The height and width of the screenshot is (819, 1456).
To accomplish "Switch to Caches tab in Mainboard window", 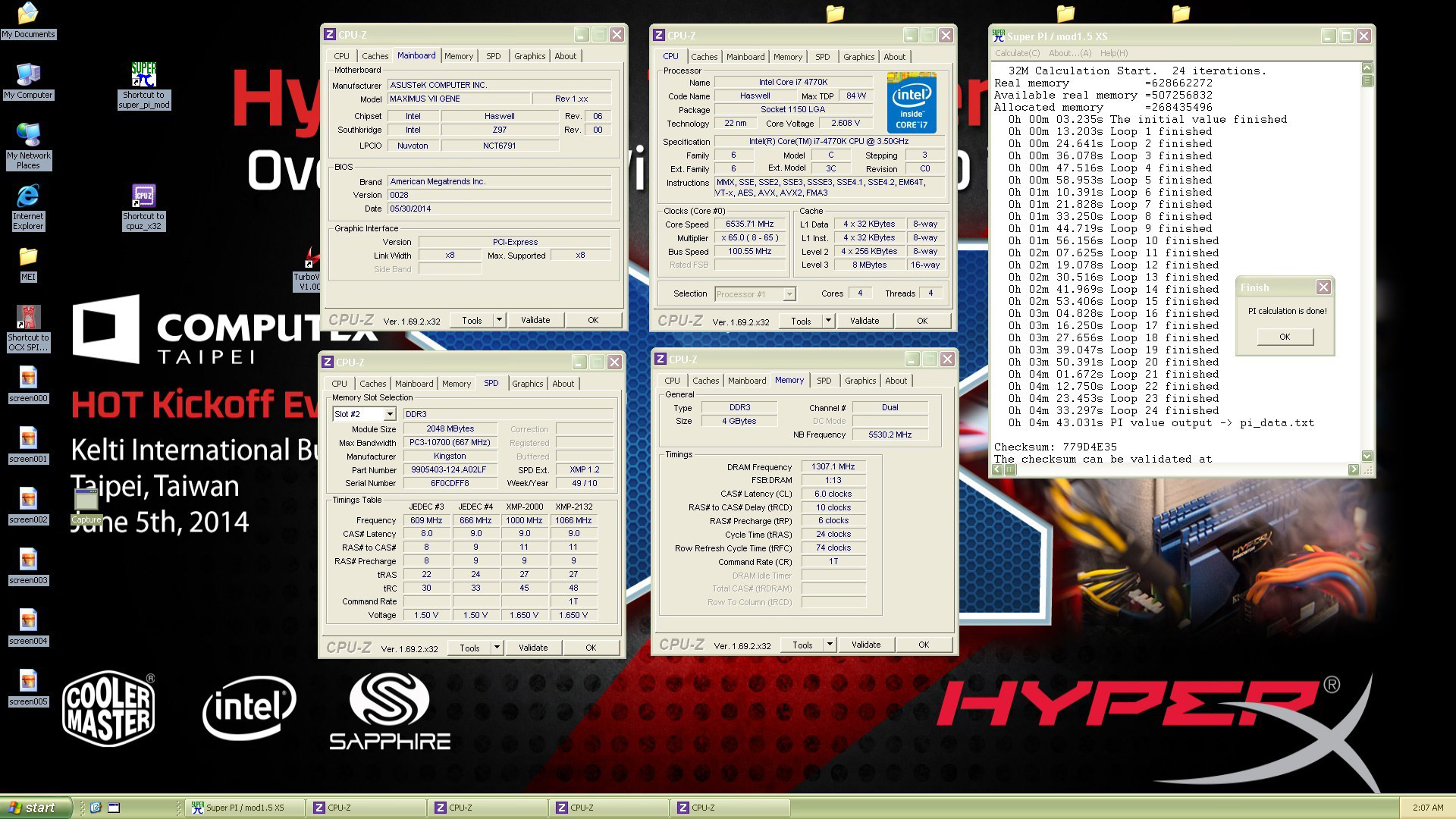I will click(x=375, y=56).
